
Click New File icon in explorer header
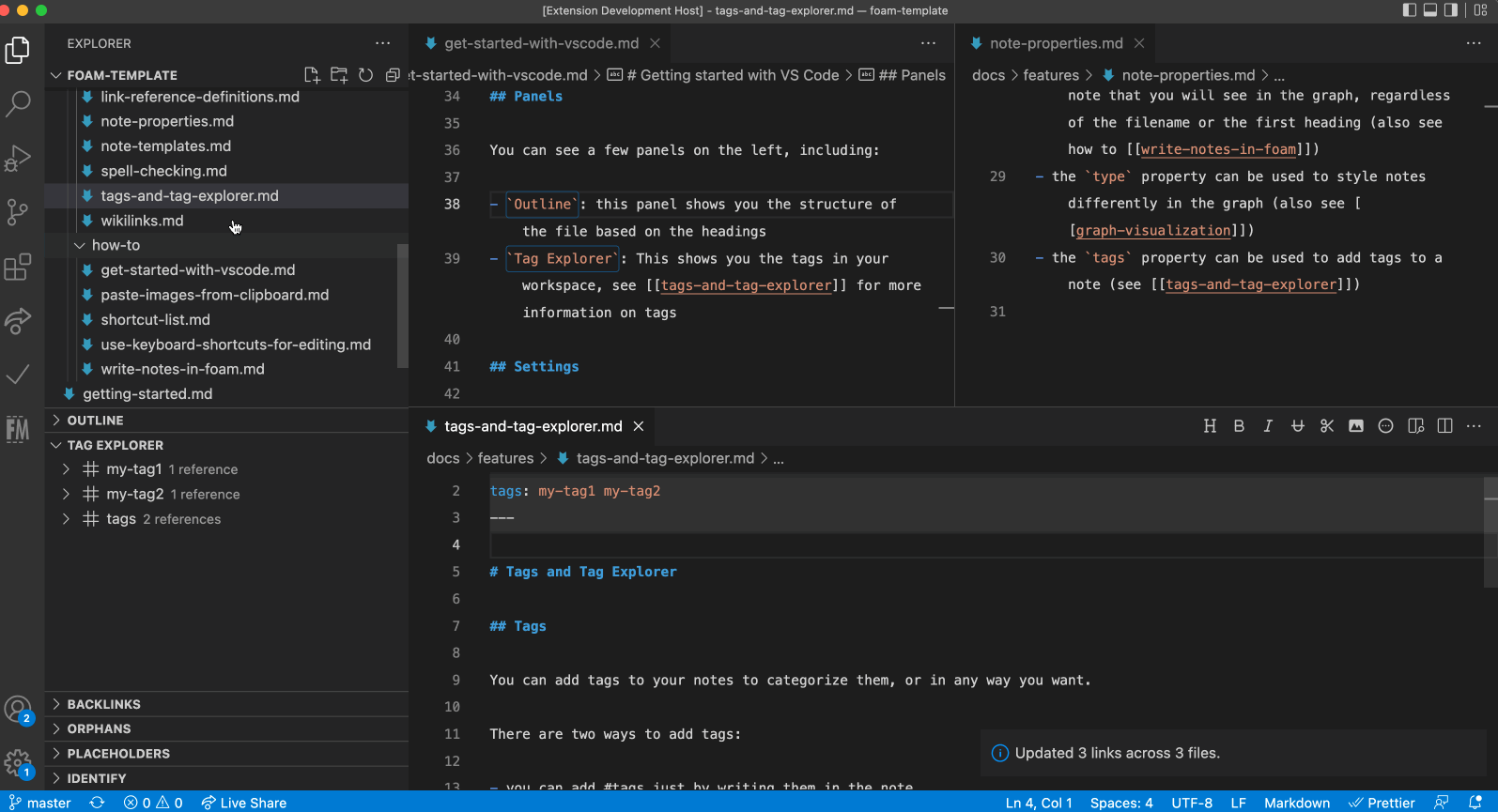[312, 75]
